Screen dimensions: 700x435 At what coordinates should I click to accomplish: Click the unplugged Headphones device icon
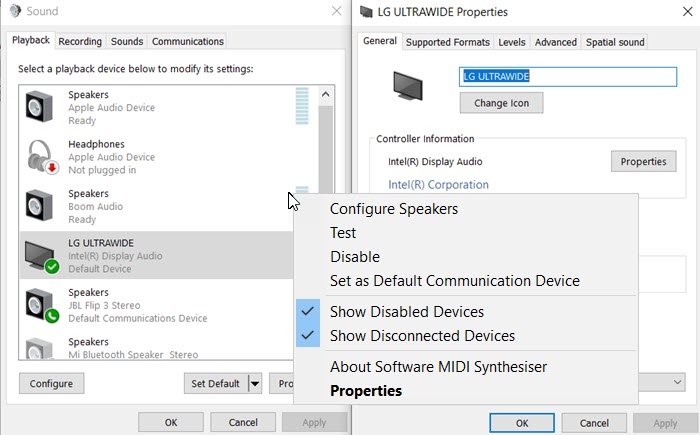[41, 156]
